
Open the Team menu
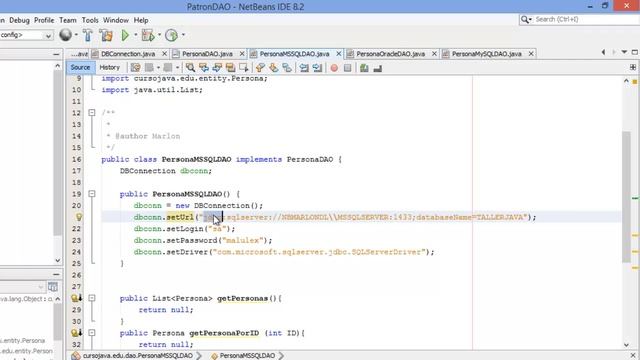[x=68, y=20]
